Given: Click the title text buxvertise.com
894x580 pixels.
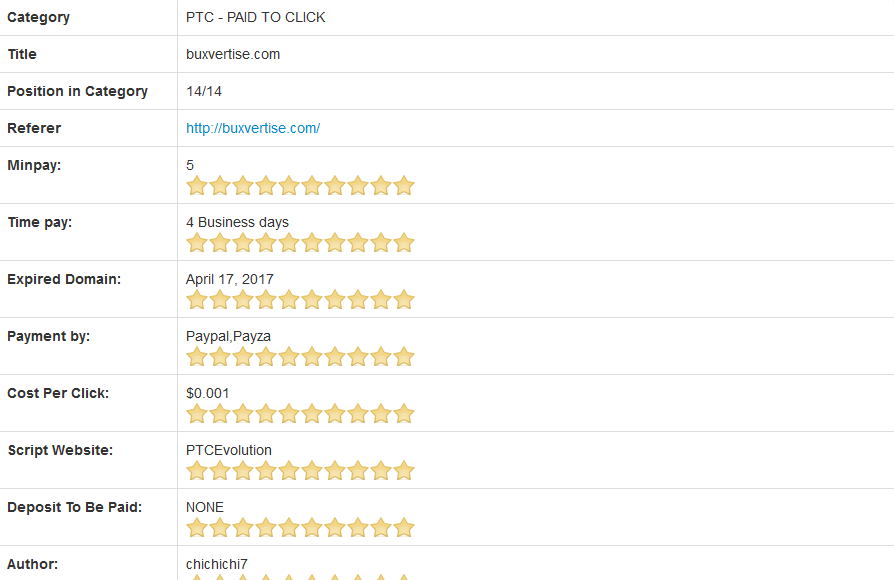Looking at the screenshot, I should coord(233,54).
